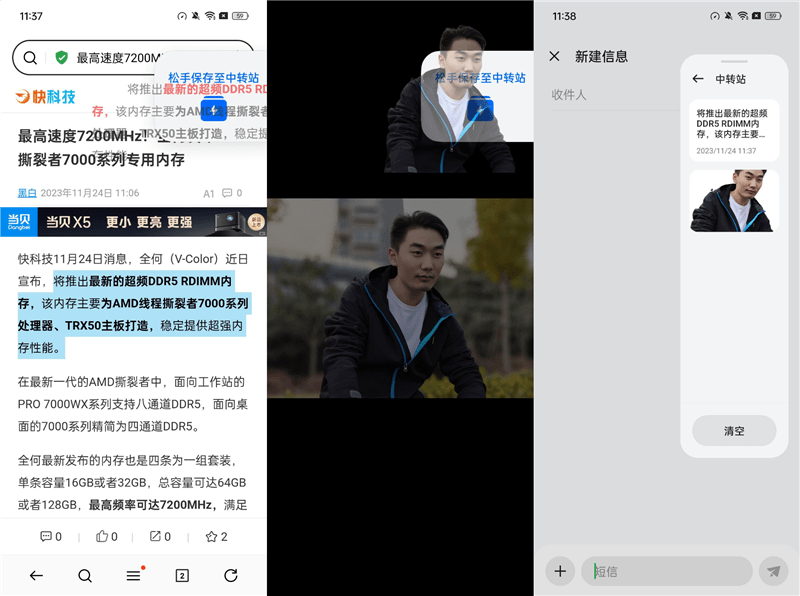
Task: Tap the 收件人 recipient field
Action: point(615,94)
